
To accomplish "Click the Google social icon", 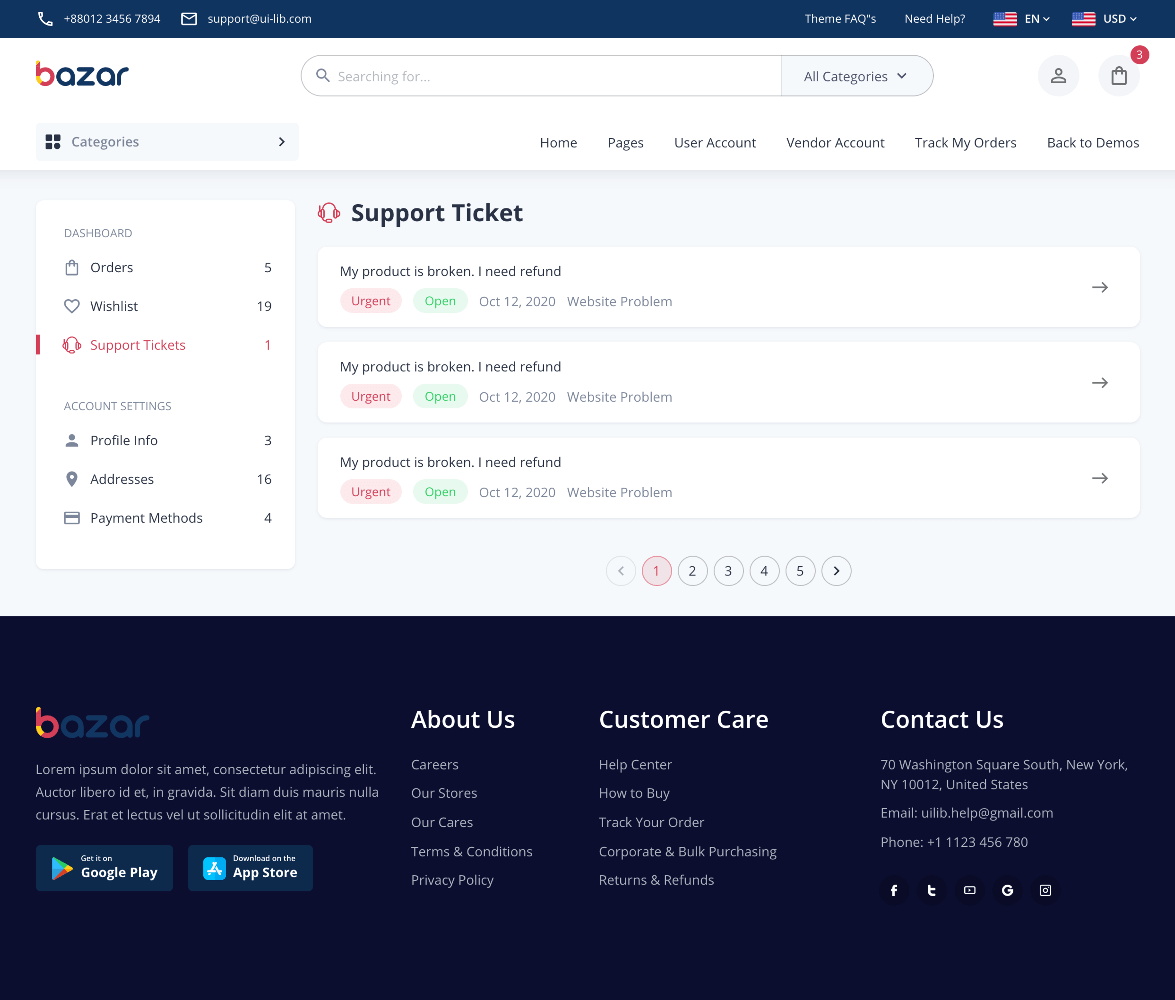I will pos(1007,890).
